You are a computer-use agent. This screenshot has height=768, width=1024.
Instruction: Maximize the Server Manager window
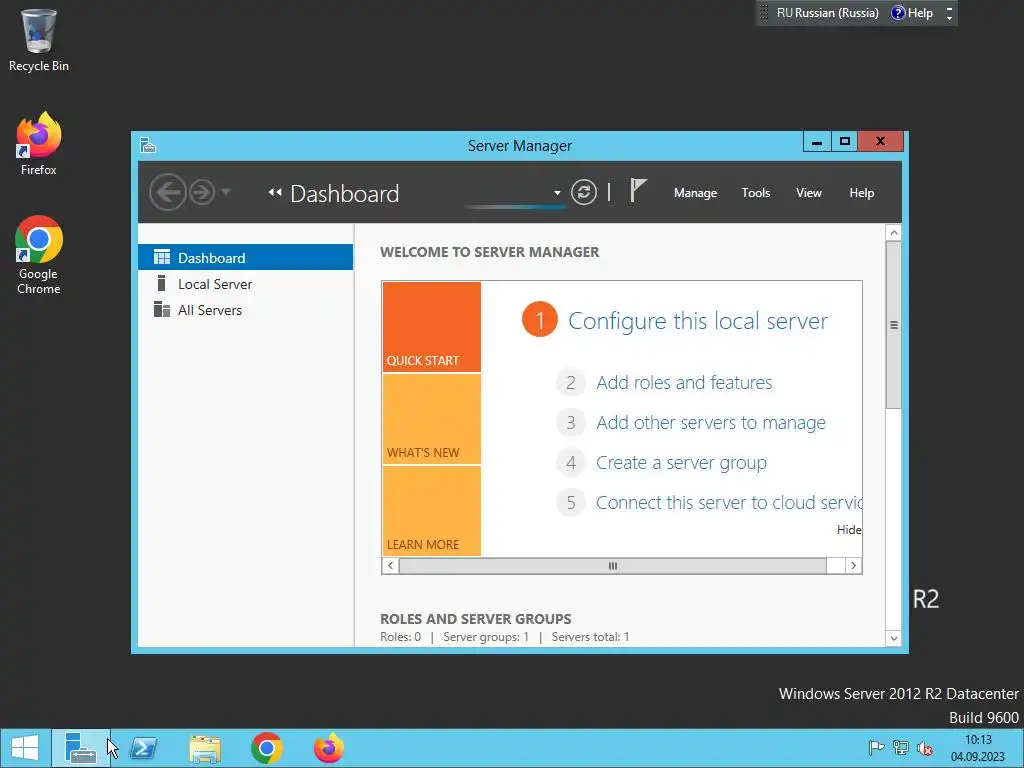[844, 141]
